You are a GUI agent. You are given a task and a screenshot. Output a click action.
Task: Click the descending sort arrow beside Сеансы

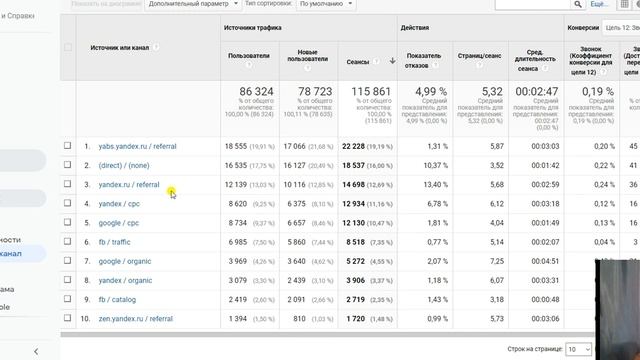pyautogui.click(x=392, y=61)
